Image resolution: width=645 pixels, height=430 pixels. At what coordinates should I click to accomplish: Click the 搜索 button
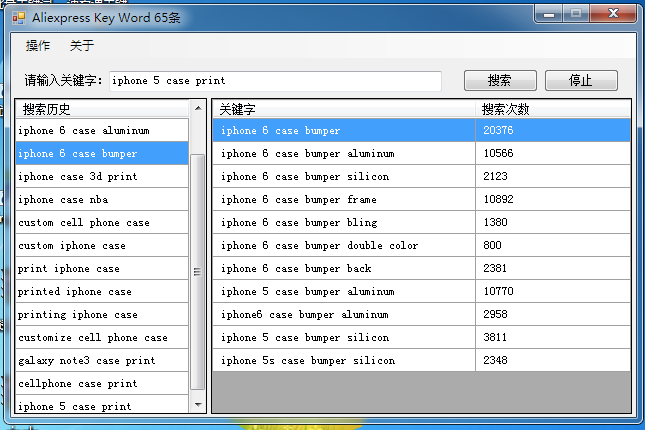click(x=500, y=81)
